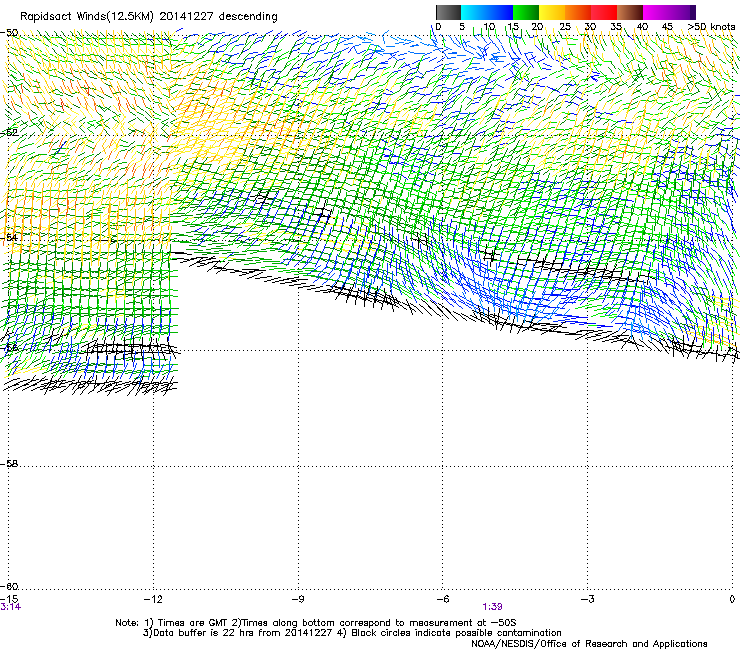Click the '0' longitude axis label
740x650 pixels.
pos(732,599)
